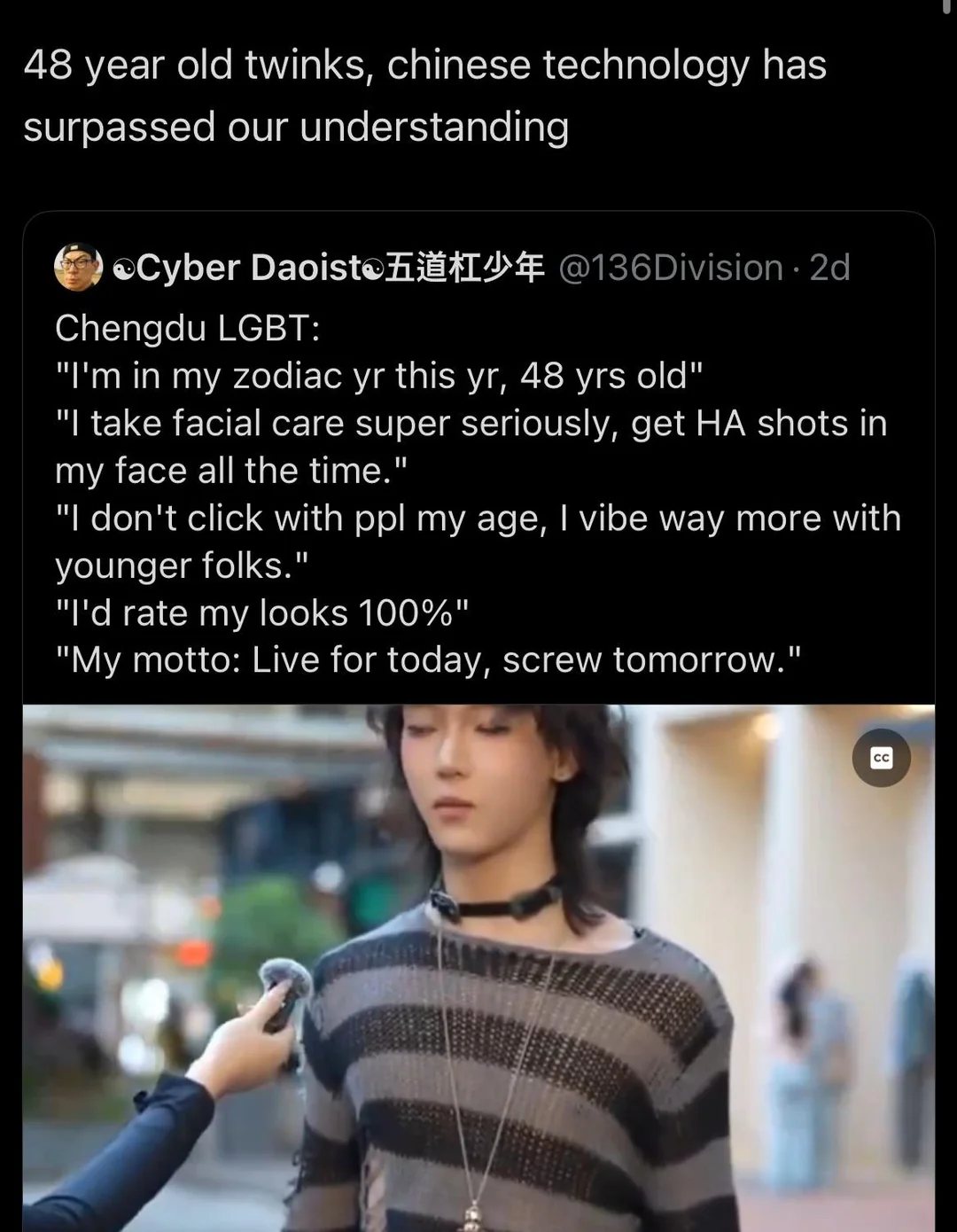
Task: Open quoted post via 'Chengdu LGBT:' line
Action: coord(188,328)
